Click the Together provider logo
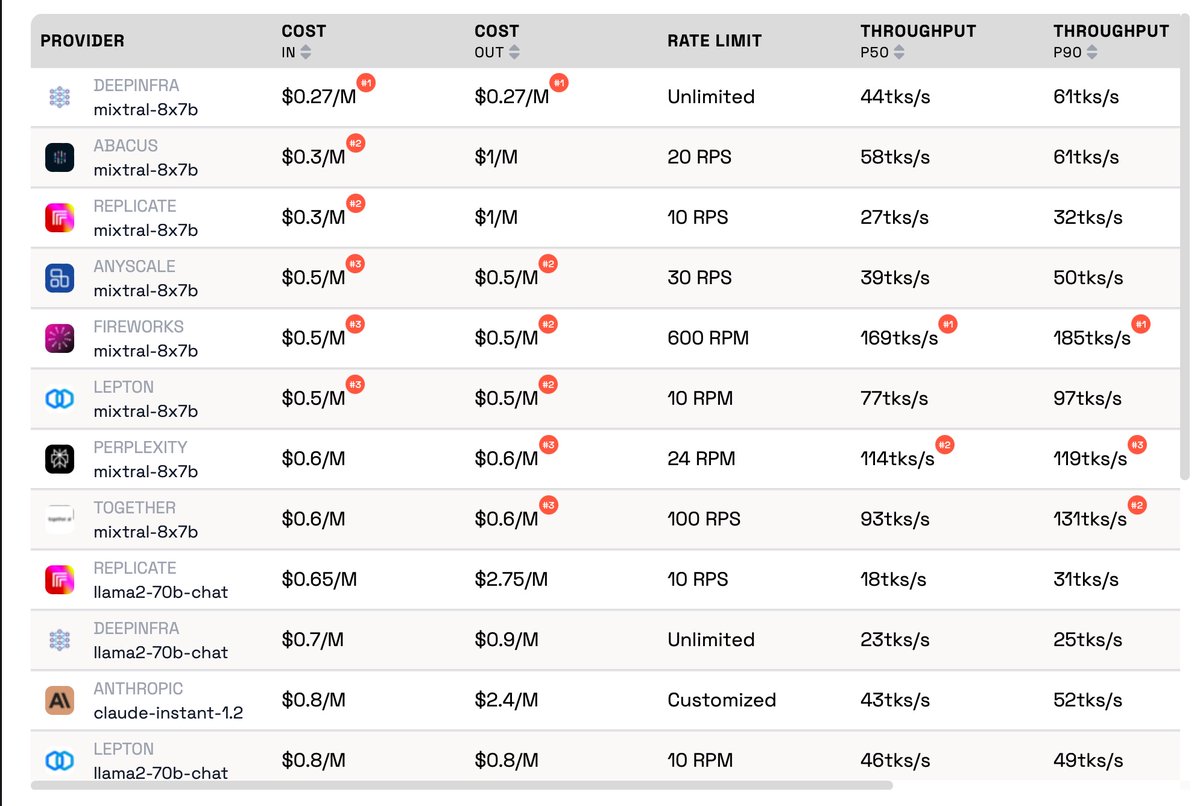 pos(60,519)
